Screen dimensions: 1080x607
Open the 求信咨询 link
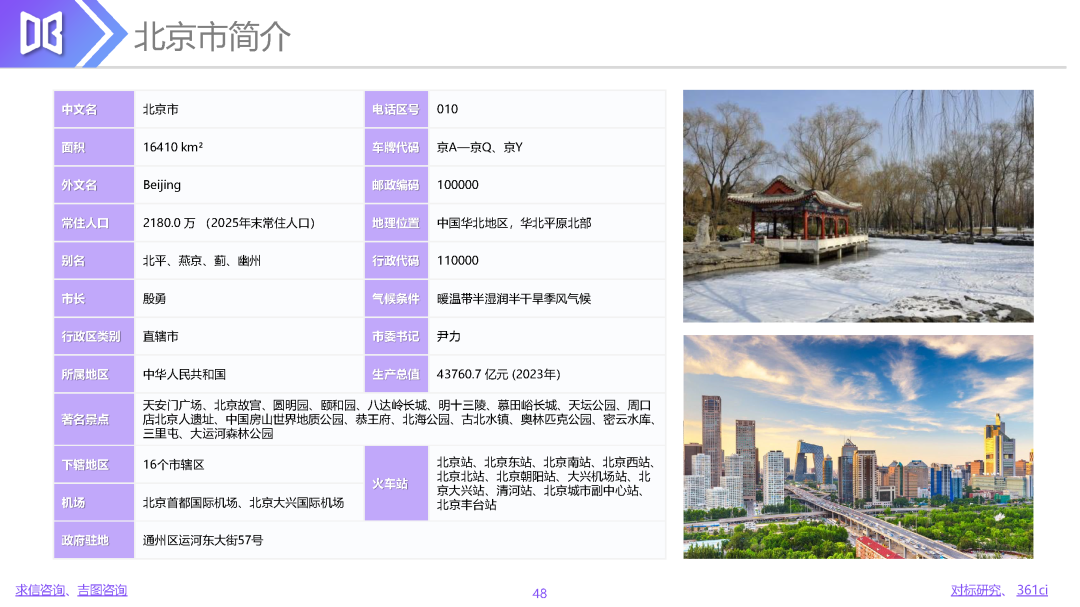[x=39, y=590]
